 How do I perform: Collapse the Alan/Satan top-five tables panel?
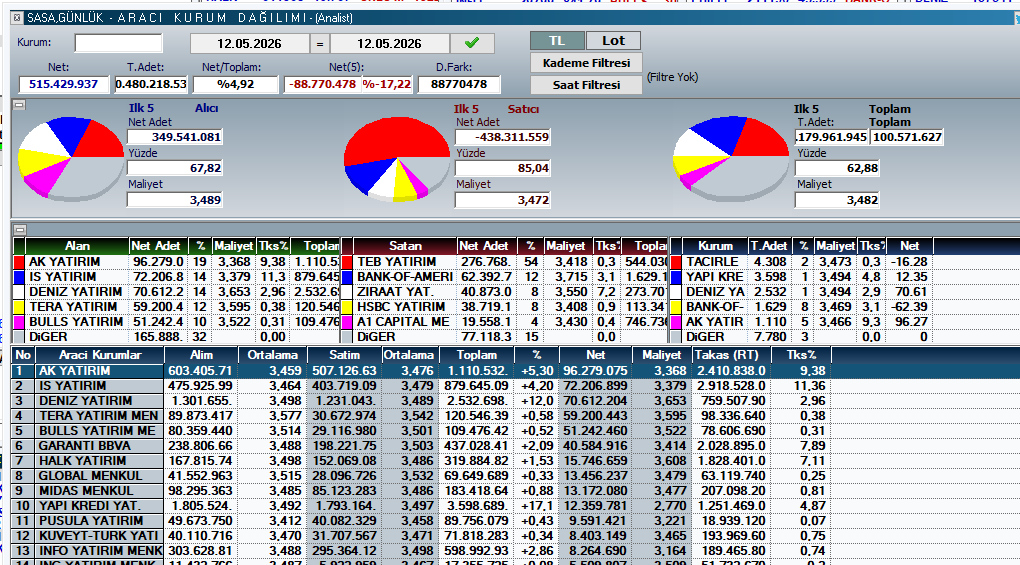[x=20, y=230]
